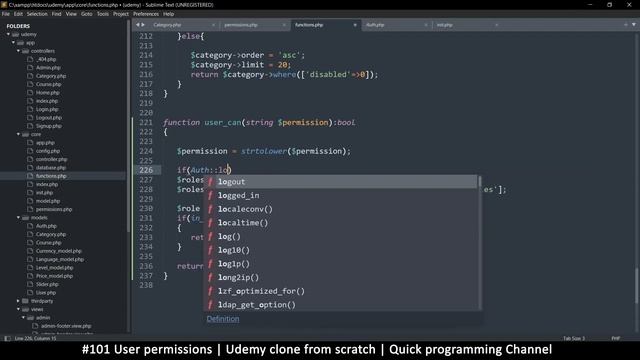The height and width of the screenshot is (360, 640).
Task: Open the Tools menu
Action: [x=103, y=14]
